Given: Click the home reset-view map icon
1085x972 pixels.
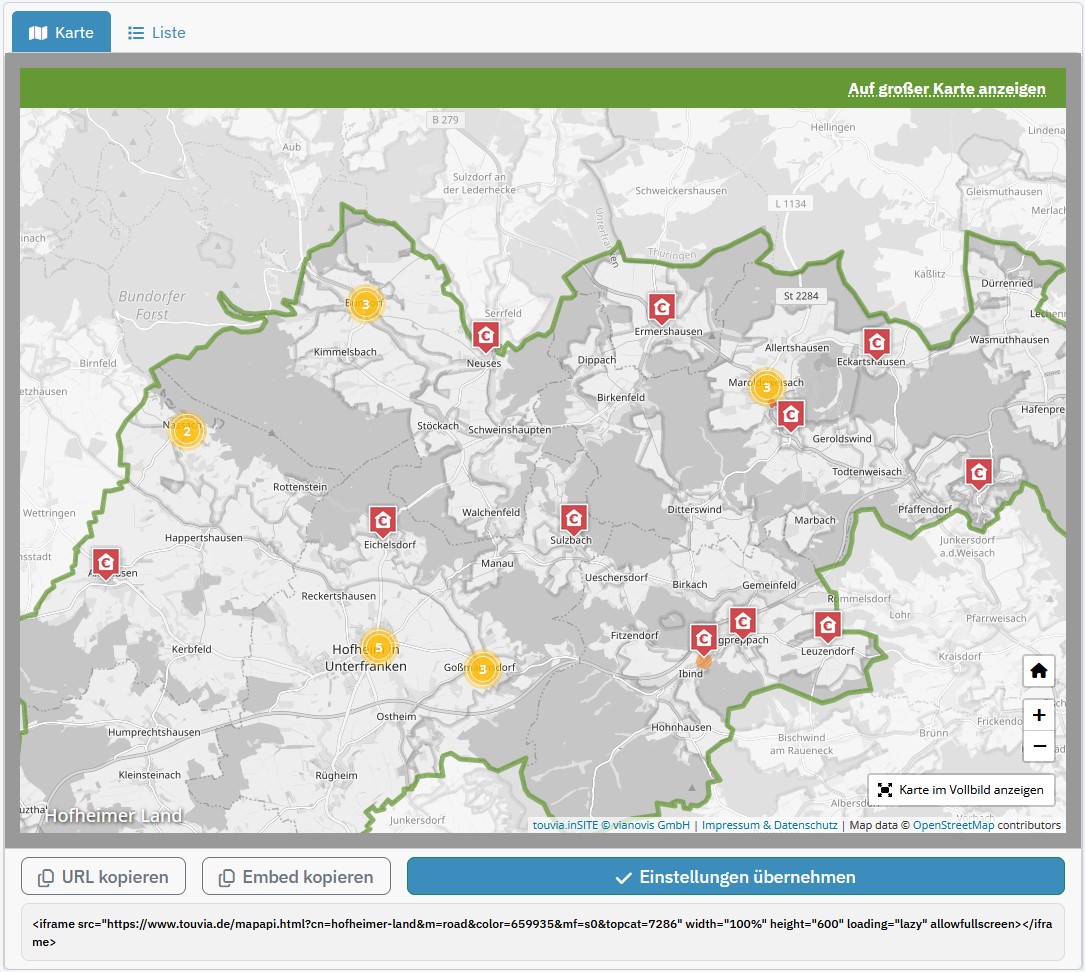Looking at the screenshot, I should pyautogui.click(x=1039, y=671).
